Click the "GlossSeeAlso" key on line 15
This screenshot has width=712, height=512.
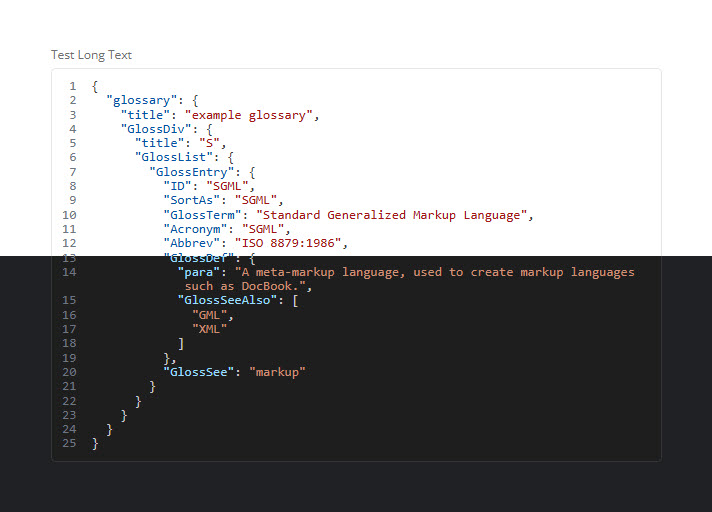click(227, 300)
